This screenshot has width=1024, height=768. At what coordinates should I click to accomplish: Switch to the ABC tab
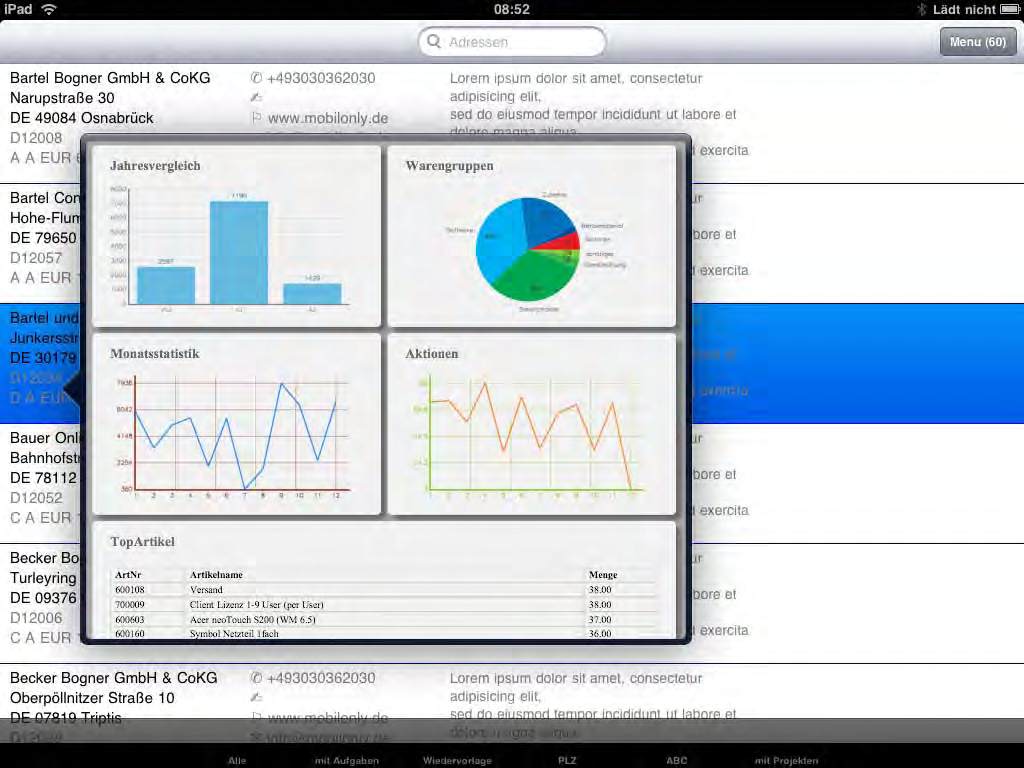[677, 761]
